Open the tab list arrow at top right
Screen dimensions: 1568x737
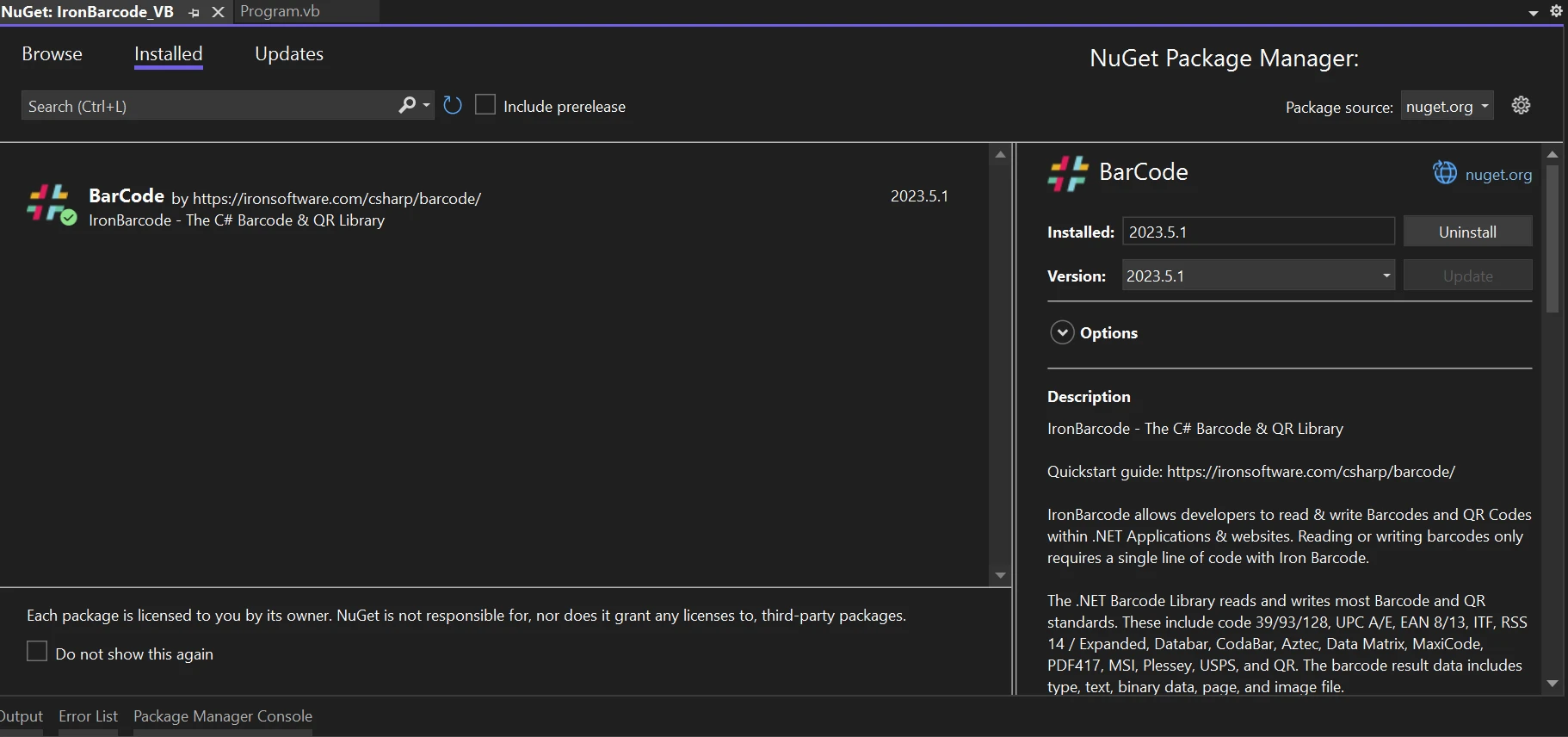point(1533,13)
